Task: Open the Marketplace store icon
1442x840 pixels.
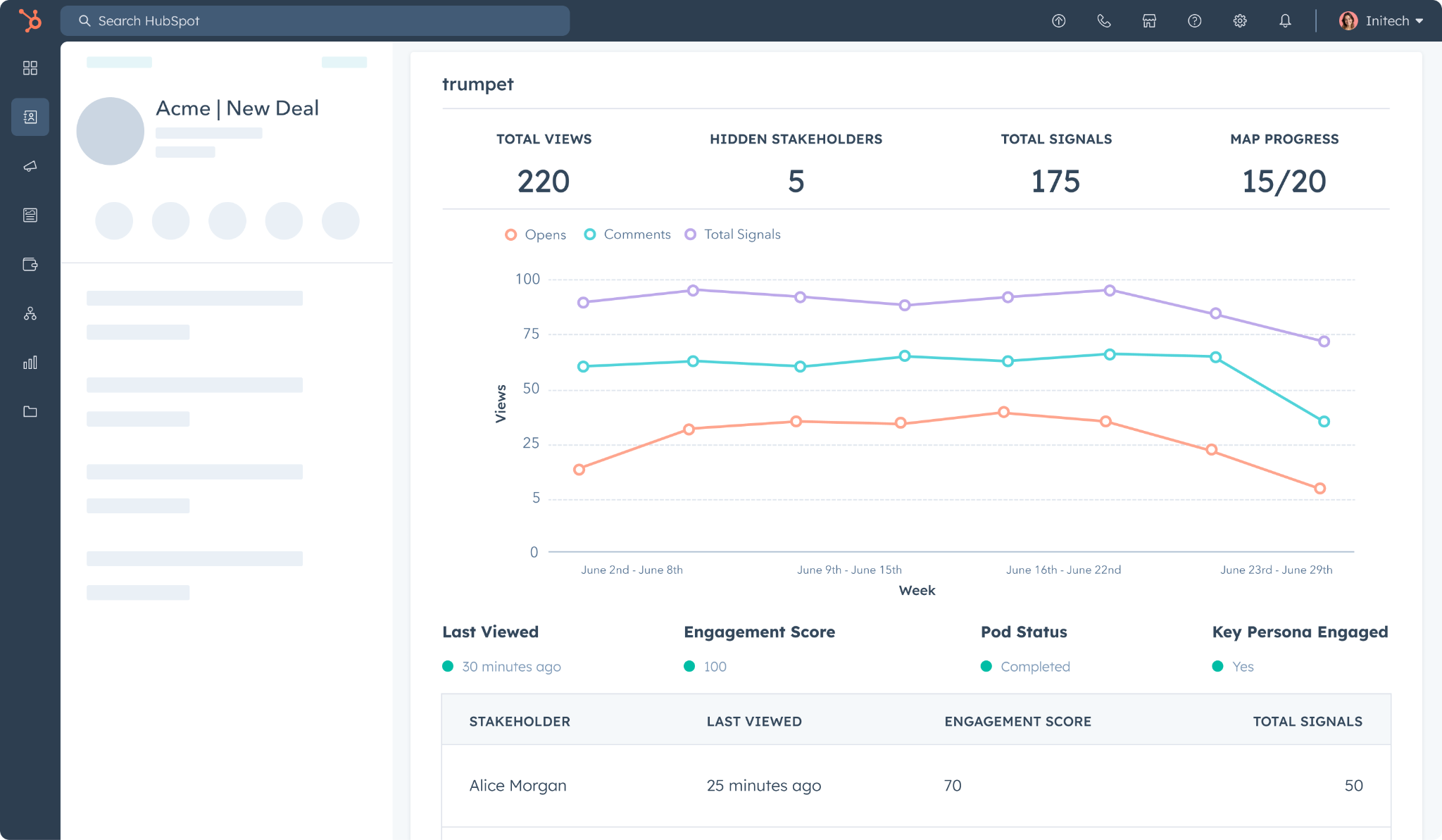Action: click(1149, 21)
